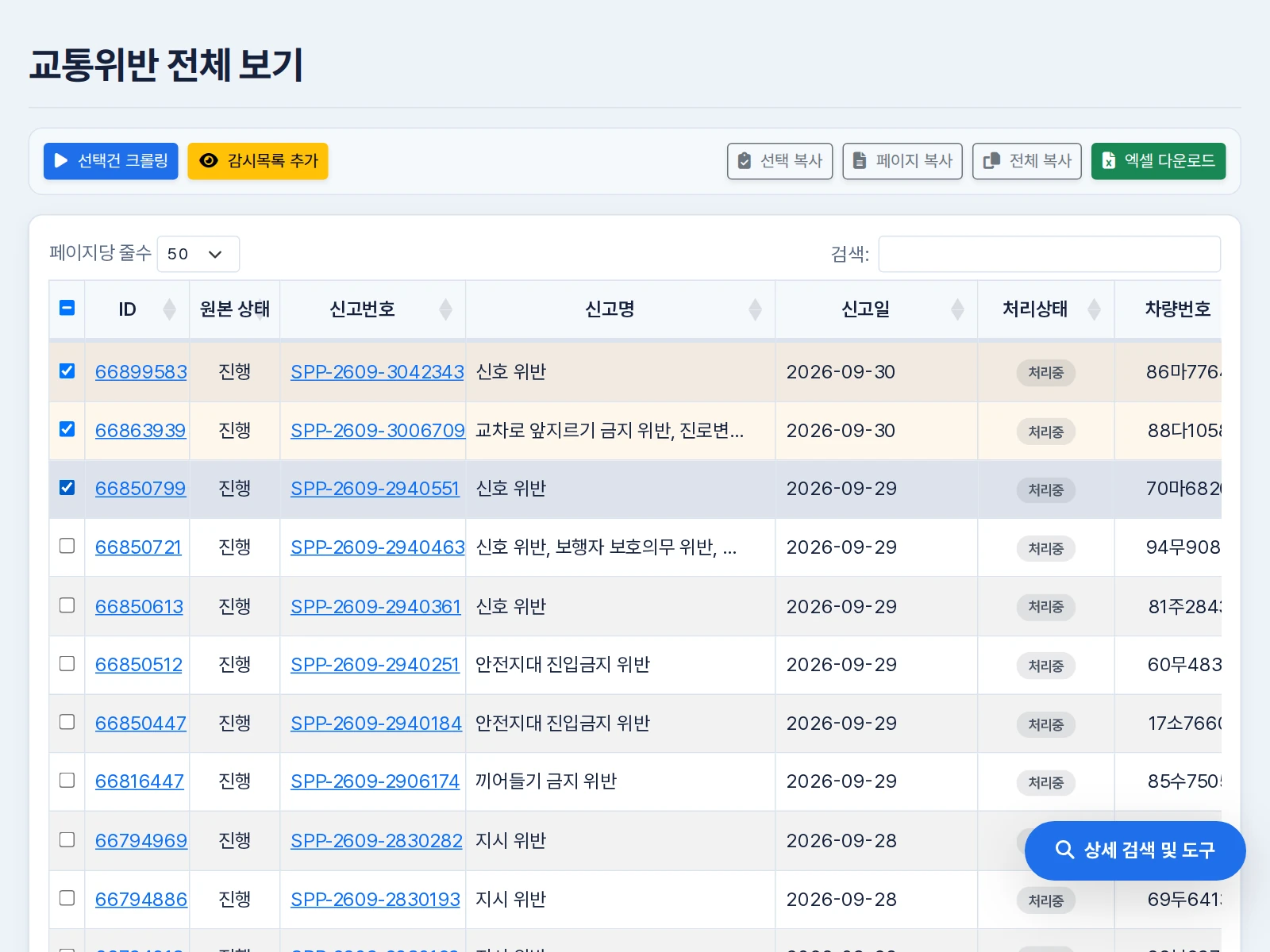Click 처리중 badge in row 66816447
Viewport: 1270px width, 952px height.
click(x=1046, y=783)
